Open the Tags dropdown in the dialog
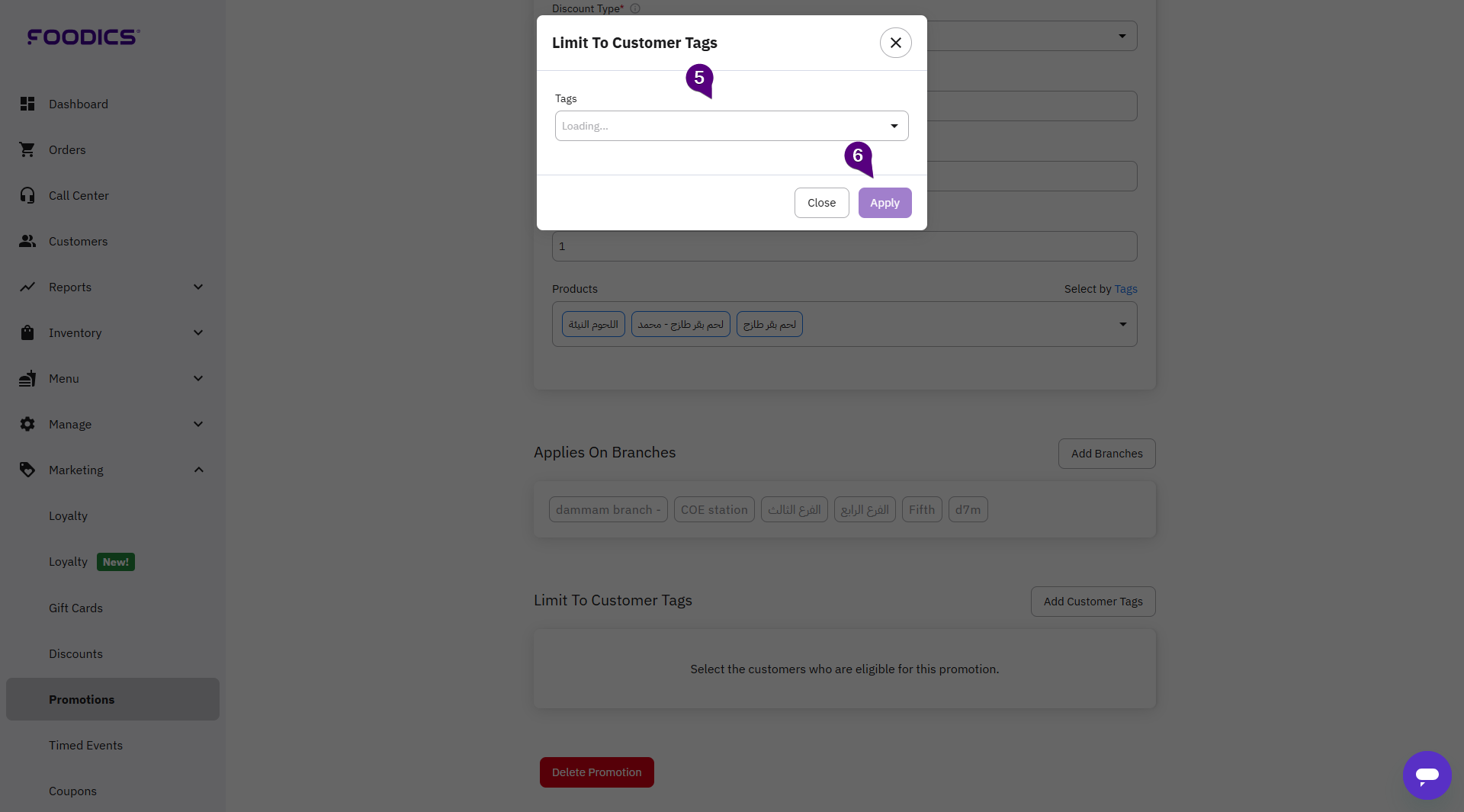 (731, 126)
